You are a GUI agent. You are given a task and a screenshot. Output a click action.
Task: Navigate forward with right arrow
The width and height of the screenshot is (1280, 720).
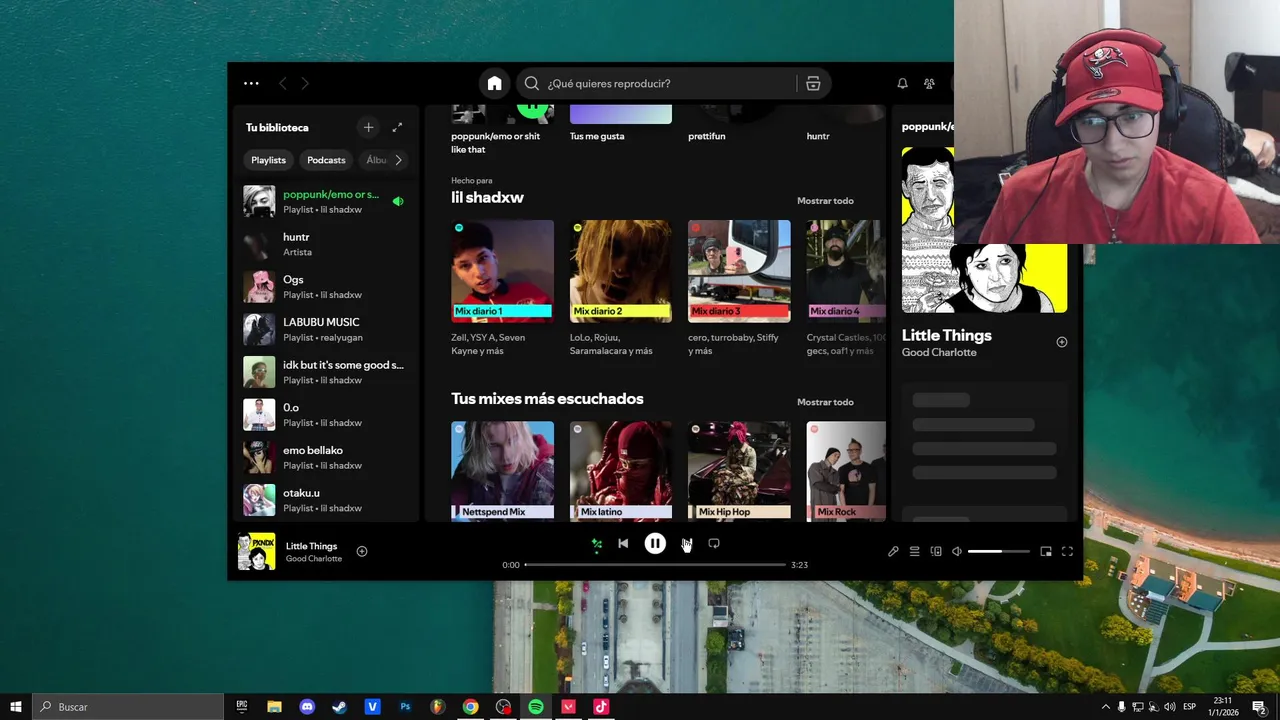[305, 83]
